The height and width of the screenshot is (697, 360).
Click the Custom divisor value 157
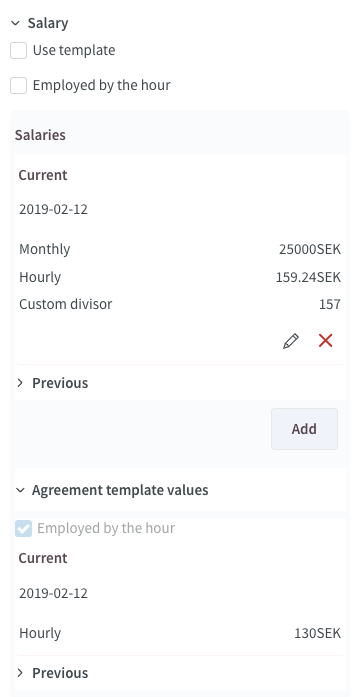click(330, 304)
